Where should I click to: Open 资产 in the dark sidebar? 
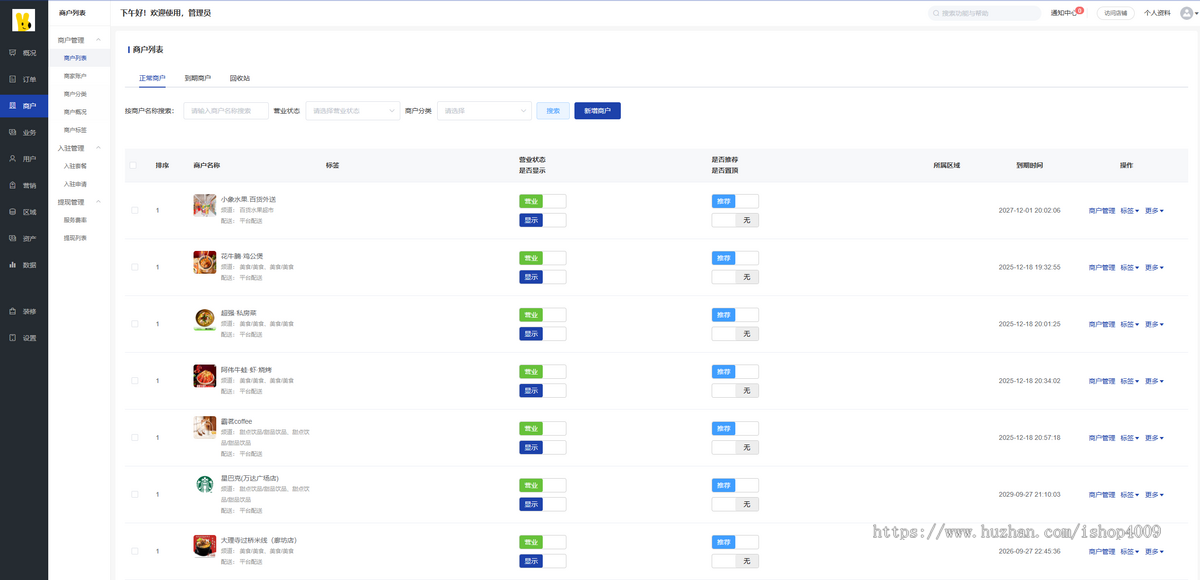(24, 238)
